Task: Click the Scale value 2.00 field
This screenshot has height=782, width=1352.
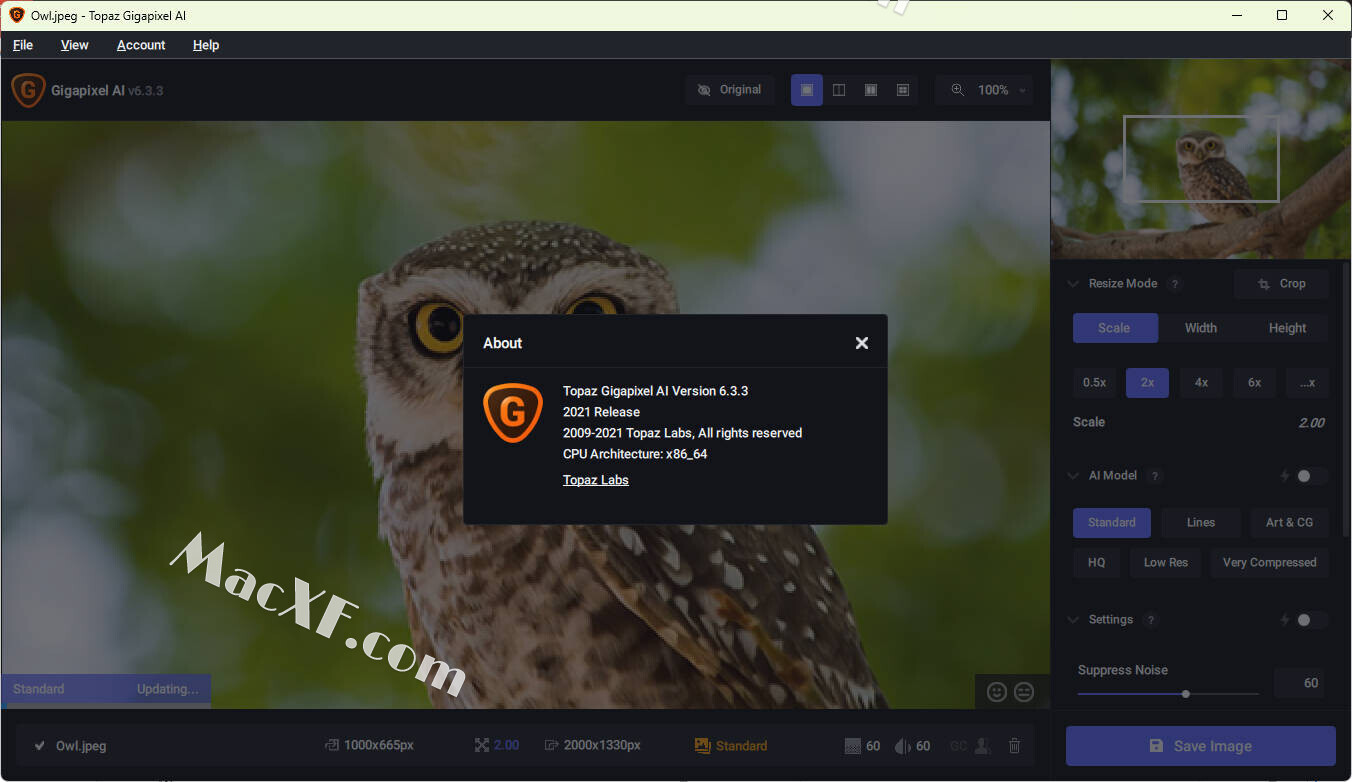Action: (x=1311, y=423)
